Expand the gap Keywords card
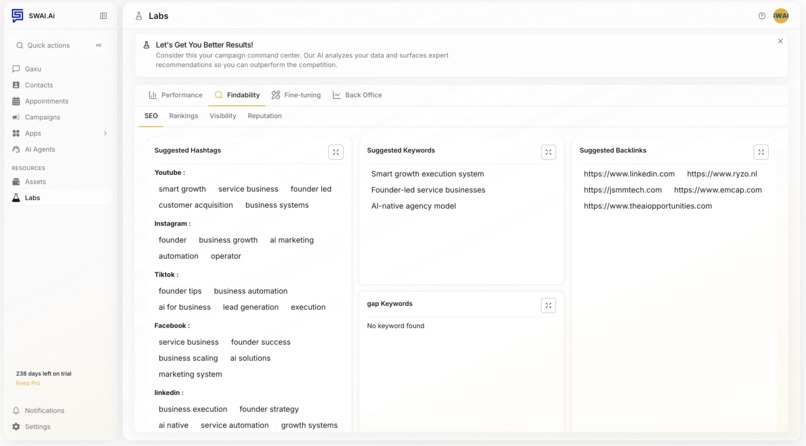Image resolution: width=806 pixels, height=446 pixels. [548, 306]
